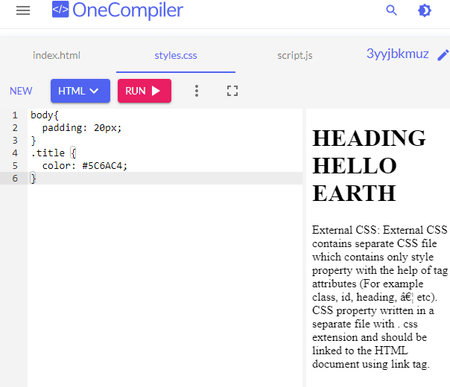Screen dimensions: 450x387
Task: Expand the HTML language dropdown
Action: (x=80, y=91)
